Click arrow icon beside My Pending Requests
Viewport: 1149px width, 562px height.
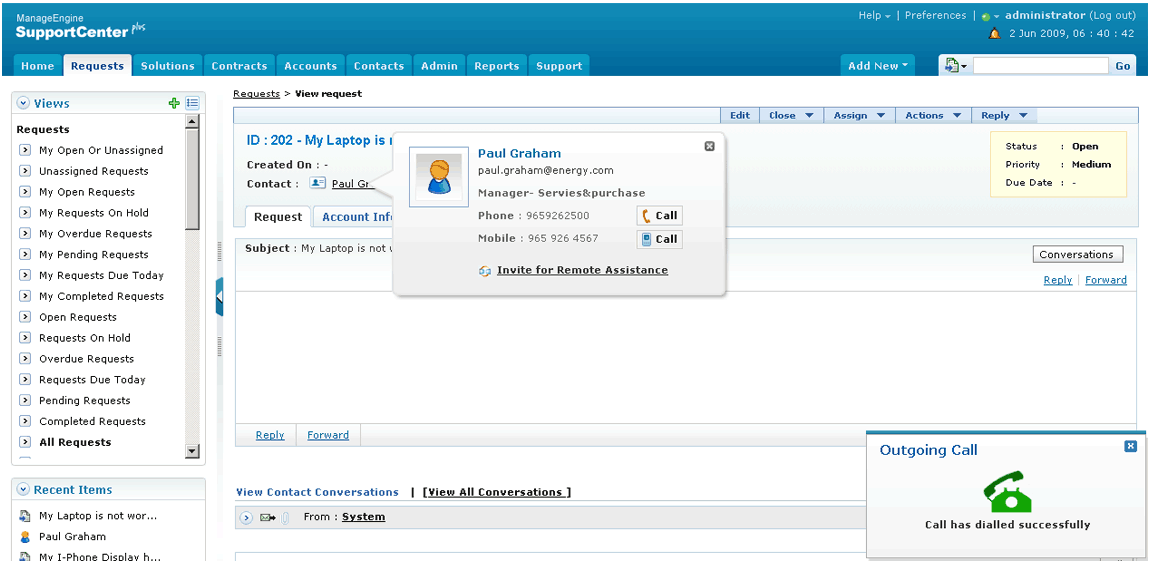pyautogui.click(x=24, y=254)
